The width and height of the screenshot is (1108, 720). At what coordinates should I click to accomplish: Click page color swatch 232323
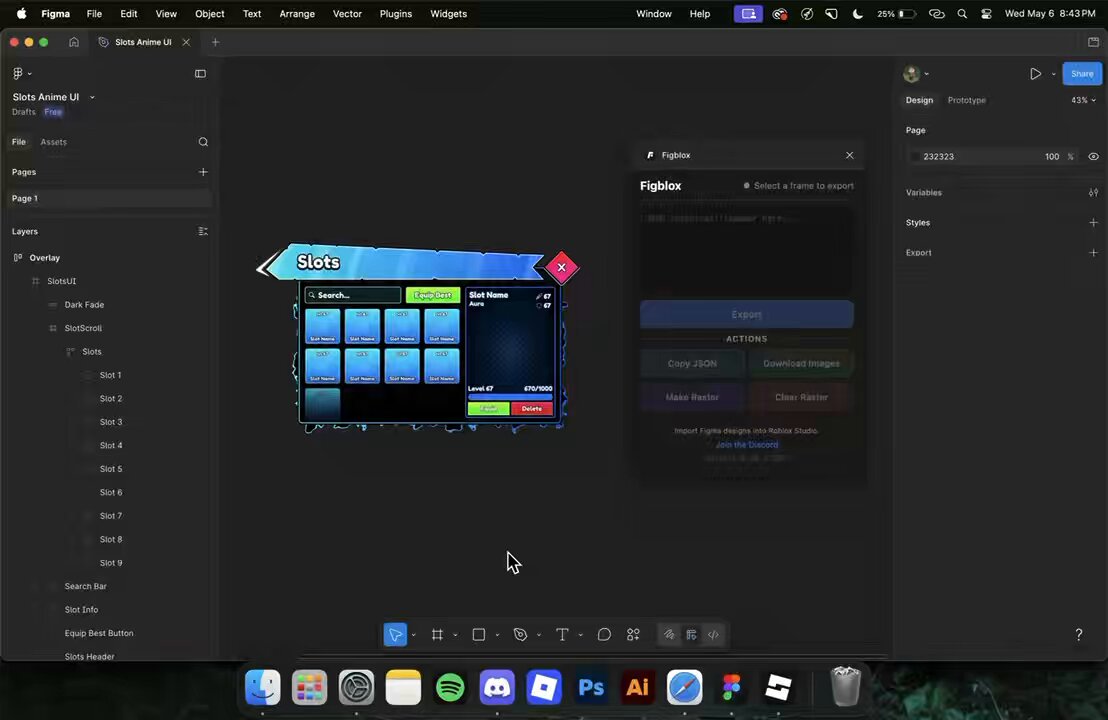915,157
